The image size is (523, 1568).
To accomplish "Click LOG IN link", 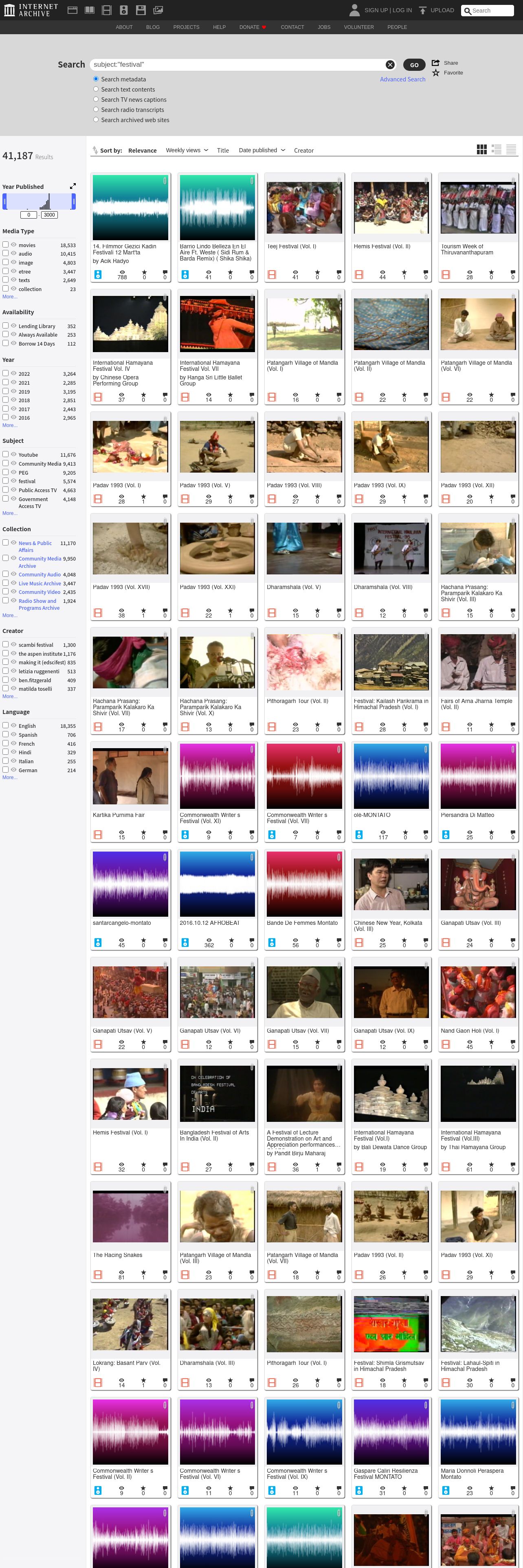I will pyautogui.click(x=402, y=10).
